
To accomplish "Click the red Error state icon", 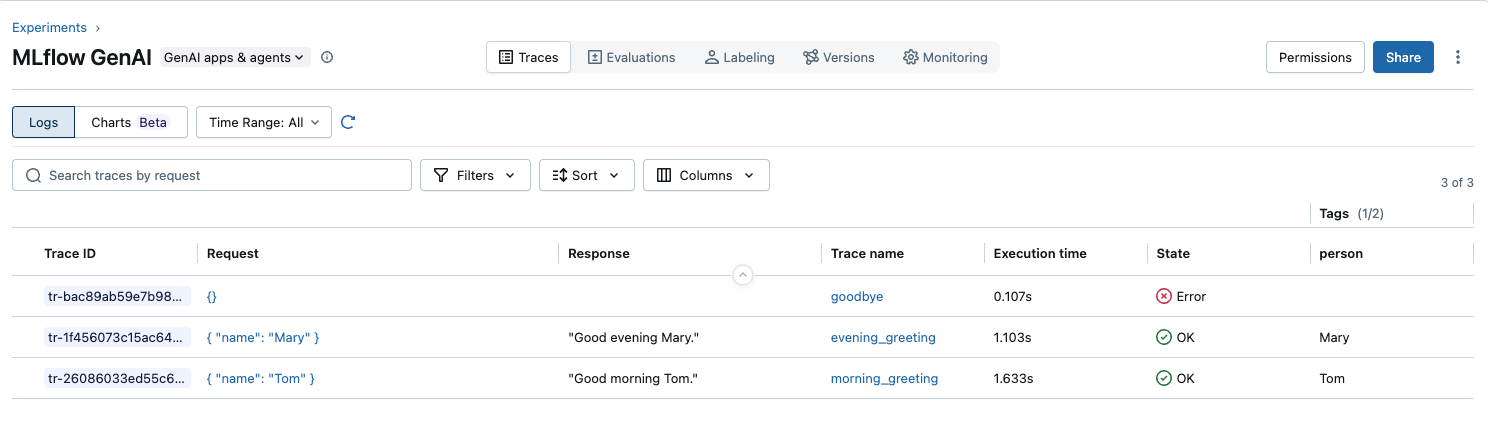I will 1163,297.
